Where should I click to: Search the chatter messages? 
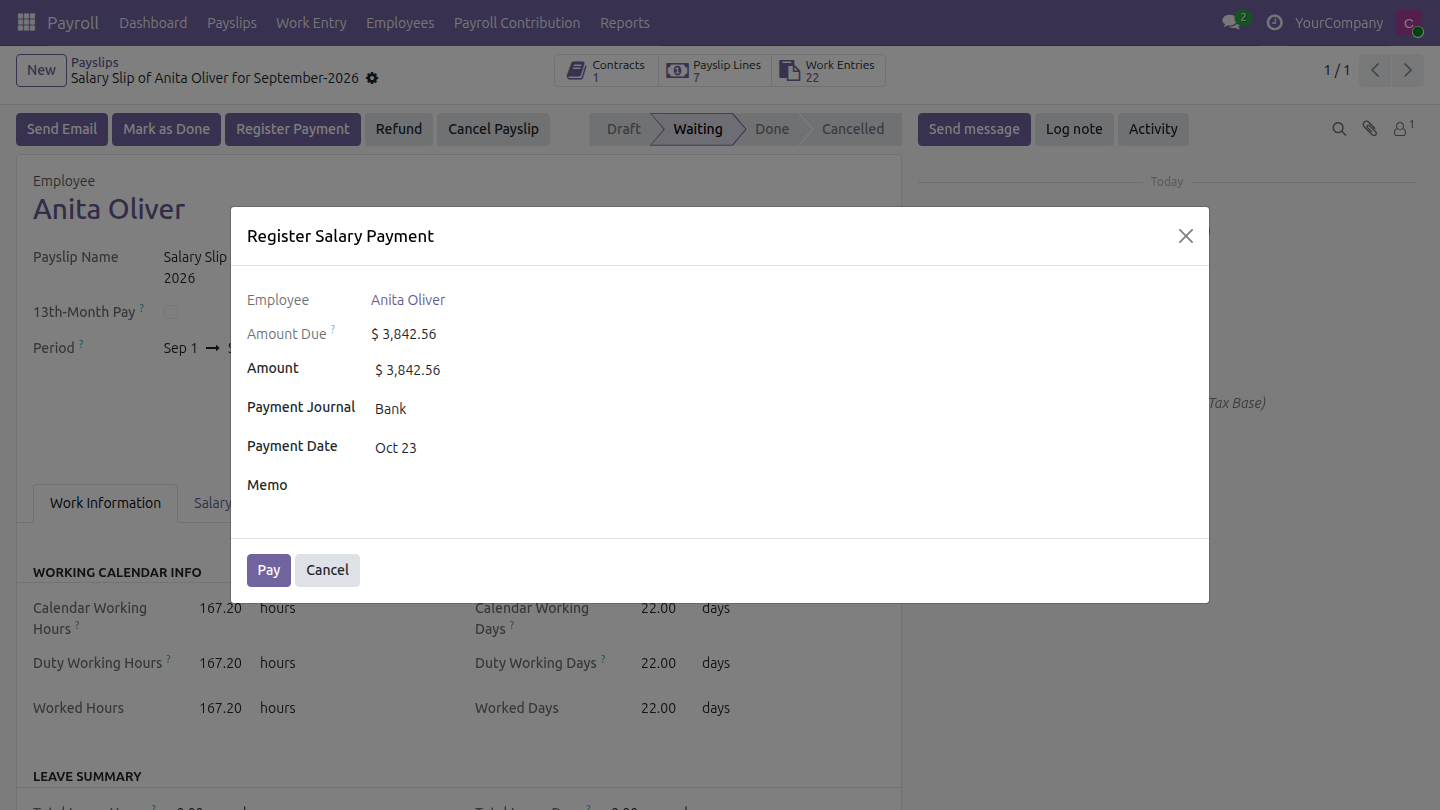click(x=1339, y=129)
